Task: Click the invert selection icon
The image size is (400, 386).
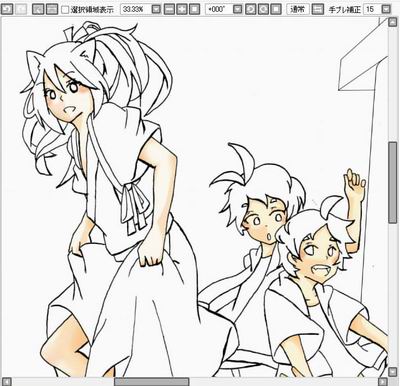Action: pyautogui.click(x=51, y=9)
